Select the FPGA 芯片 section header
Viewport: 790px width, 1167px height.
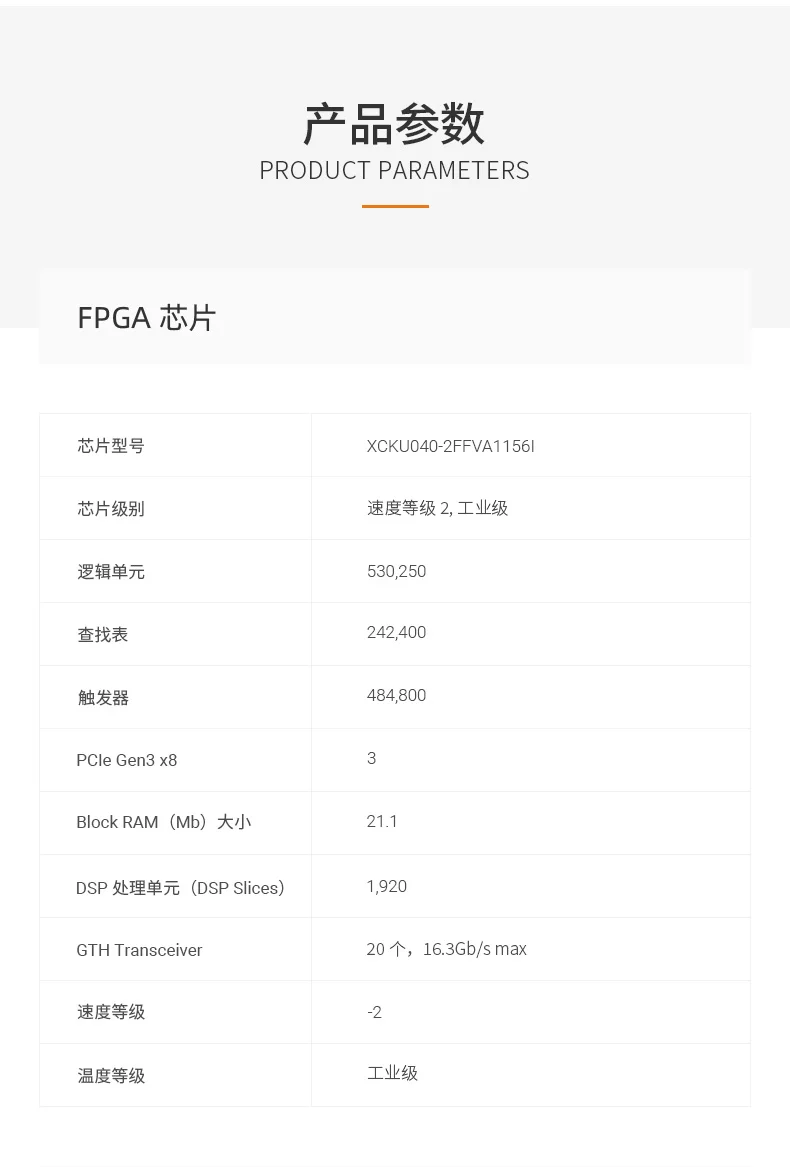tap(147, 318)
